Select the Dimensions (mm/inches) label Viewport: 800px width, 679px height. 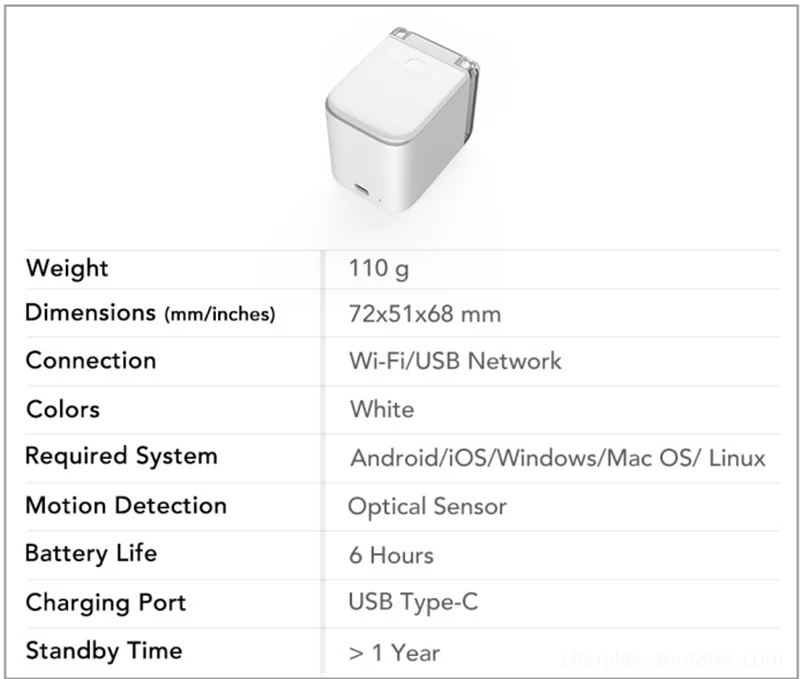click(x=150, y=313)
